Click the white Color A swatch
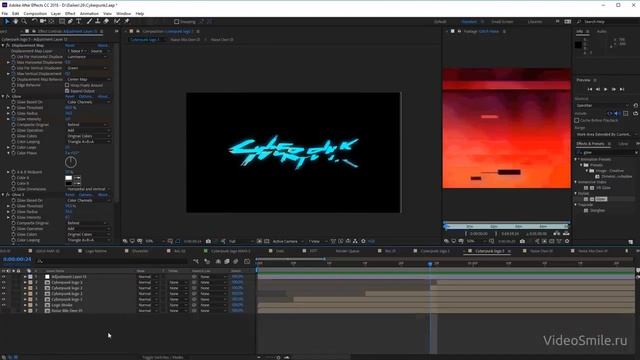The width and height of the screenshot is (640, 360). 69,178
